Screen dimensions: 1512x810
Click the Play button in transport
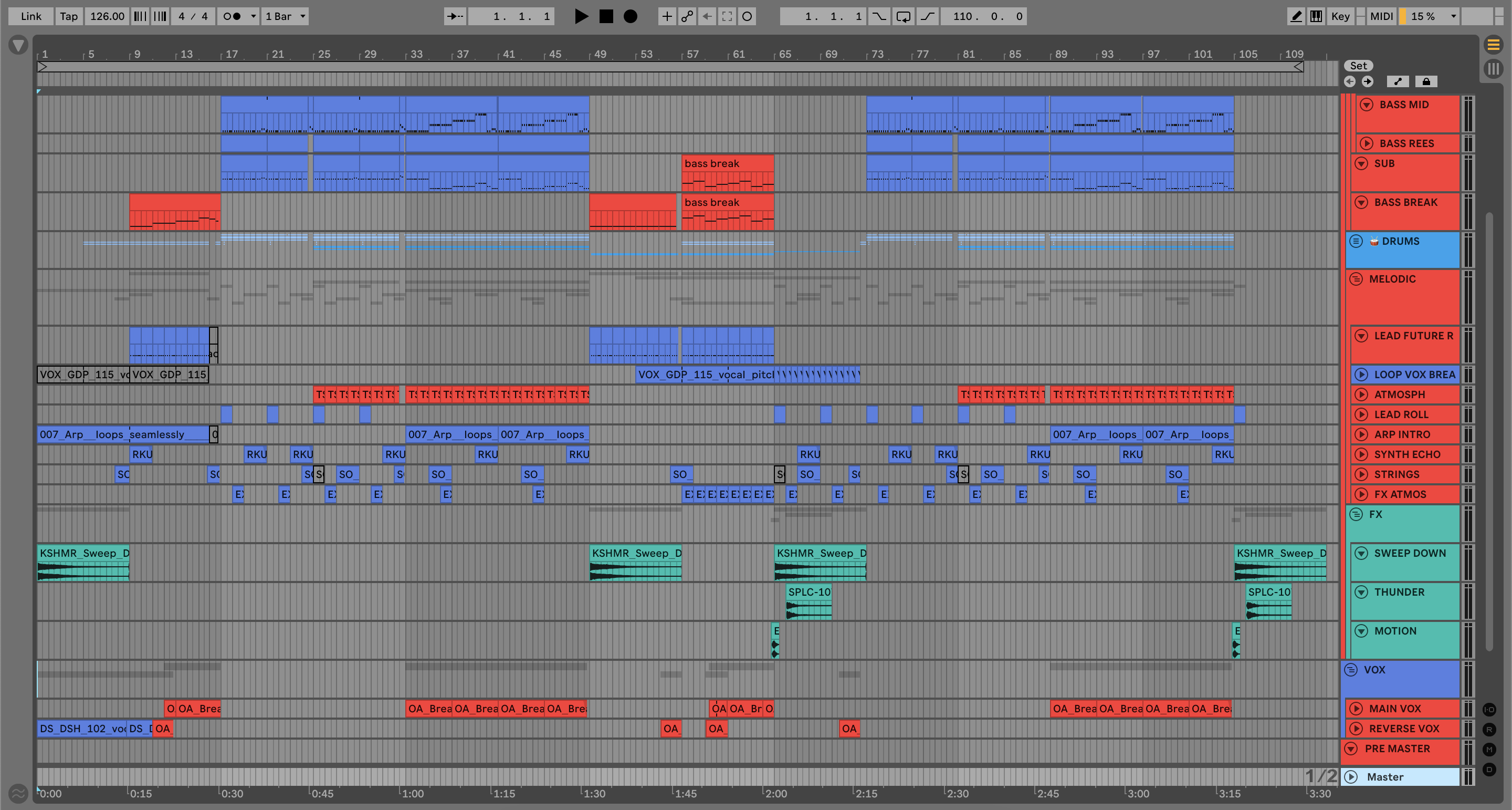(x=581, y=16)
